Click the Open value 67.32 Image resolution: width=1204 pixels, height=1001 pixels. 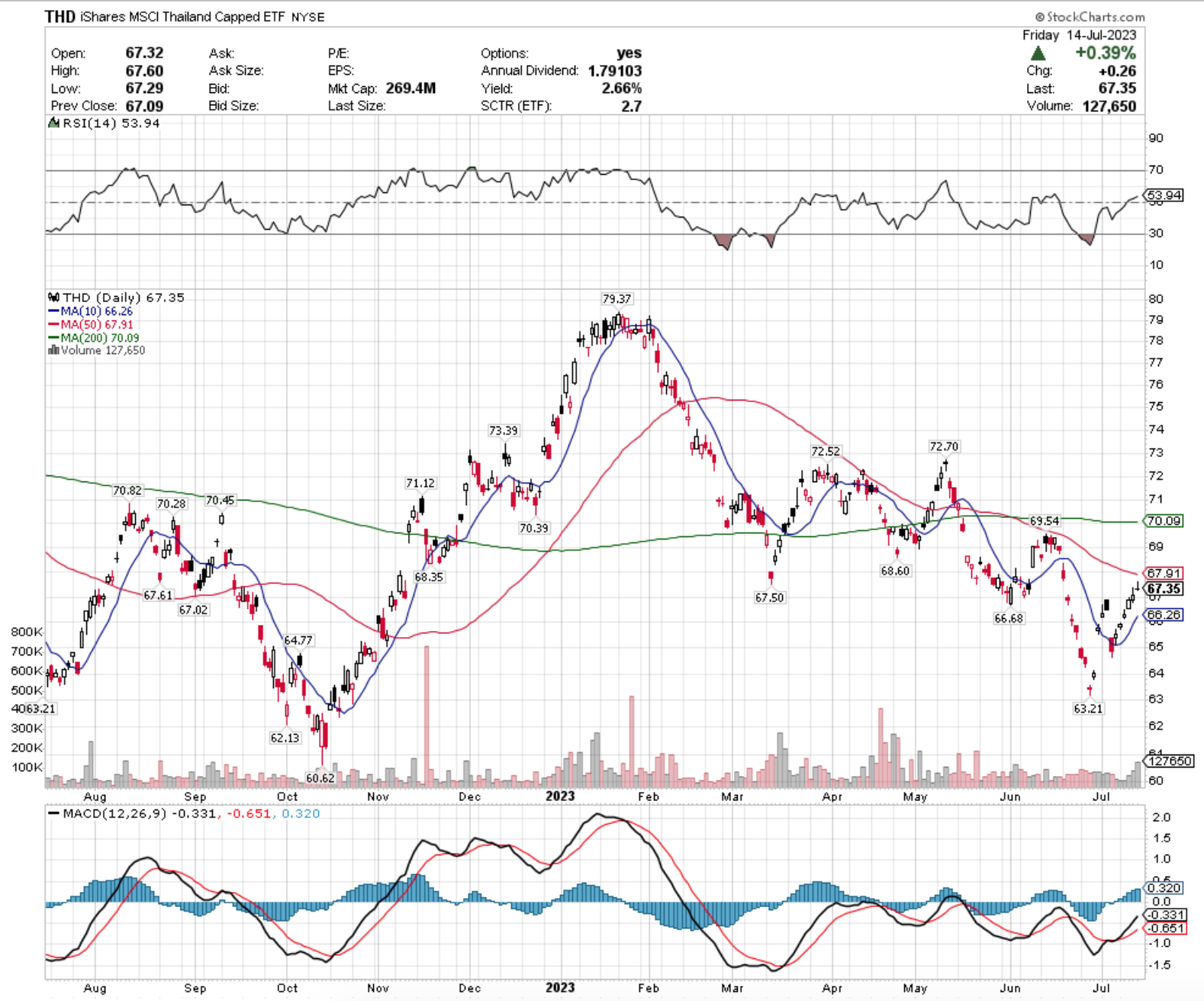tap(144, 53)
